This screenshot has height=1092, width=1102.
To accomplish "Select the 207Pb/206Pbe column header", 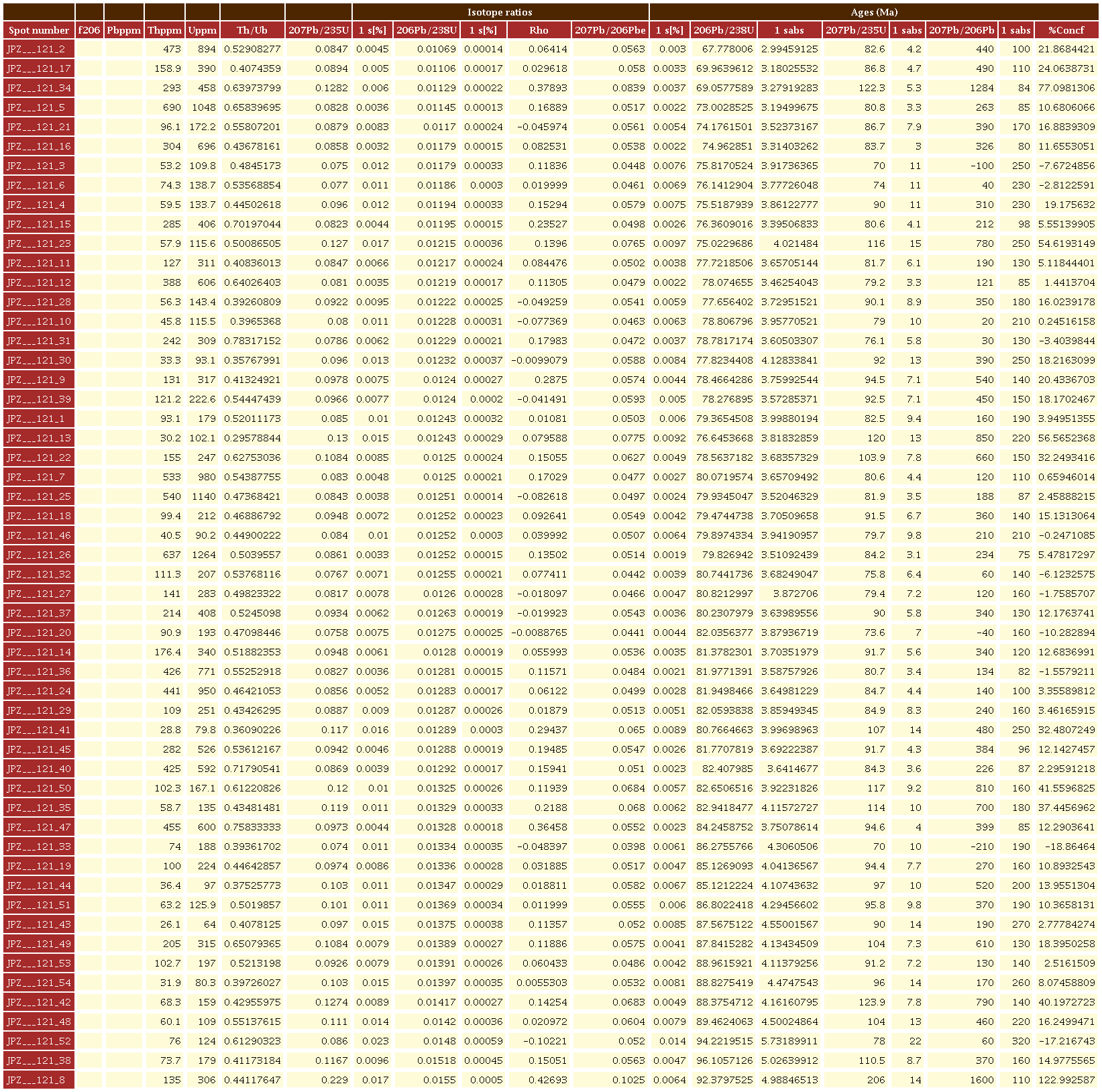I will (x=610, y=30).
